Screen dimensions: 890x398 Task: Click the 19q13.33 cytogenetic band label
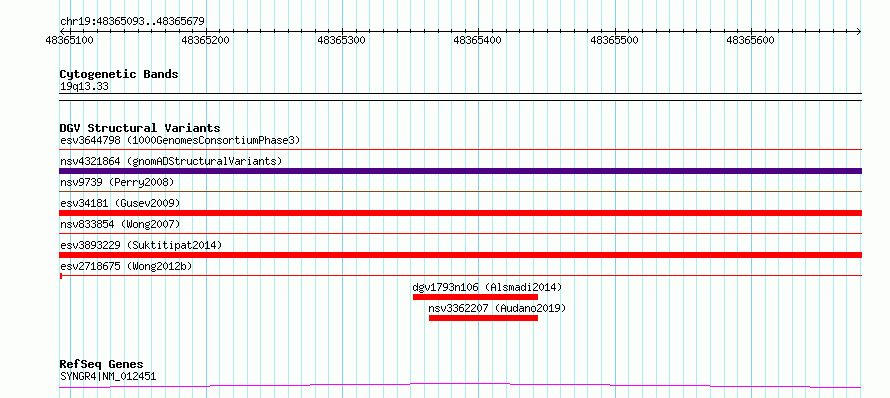84,87
